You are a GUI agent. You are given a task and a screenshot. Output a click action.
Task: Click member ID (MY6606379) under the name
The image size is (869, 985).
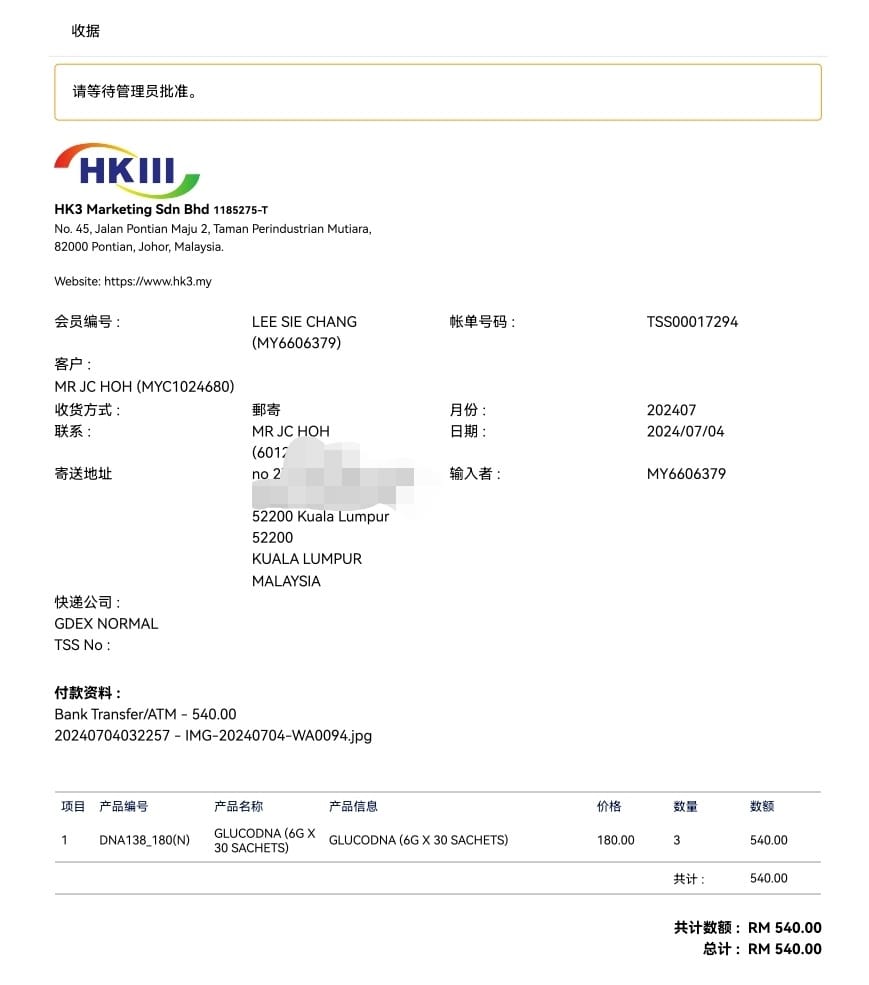point(297,343)
